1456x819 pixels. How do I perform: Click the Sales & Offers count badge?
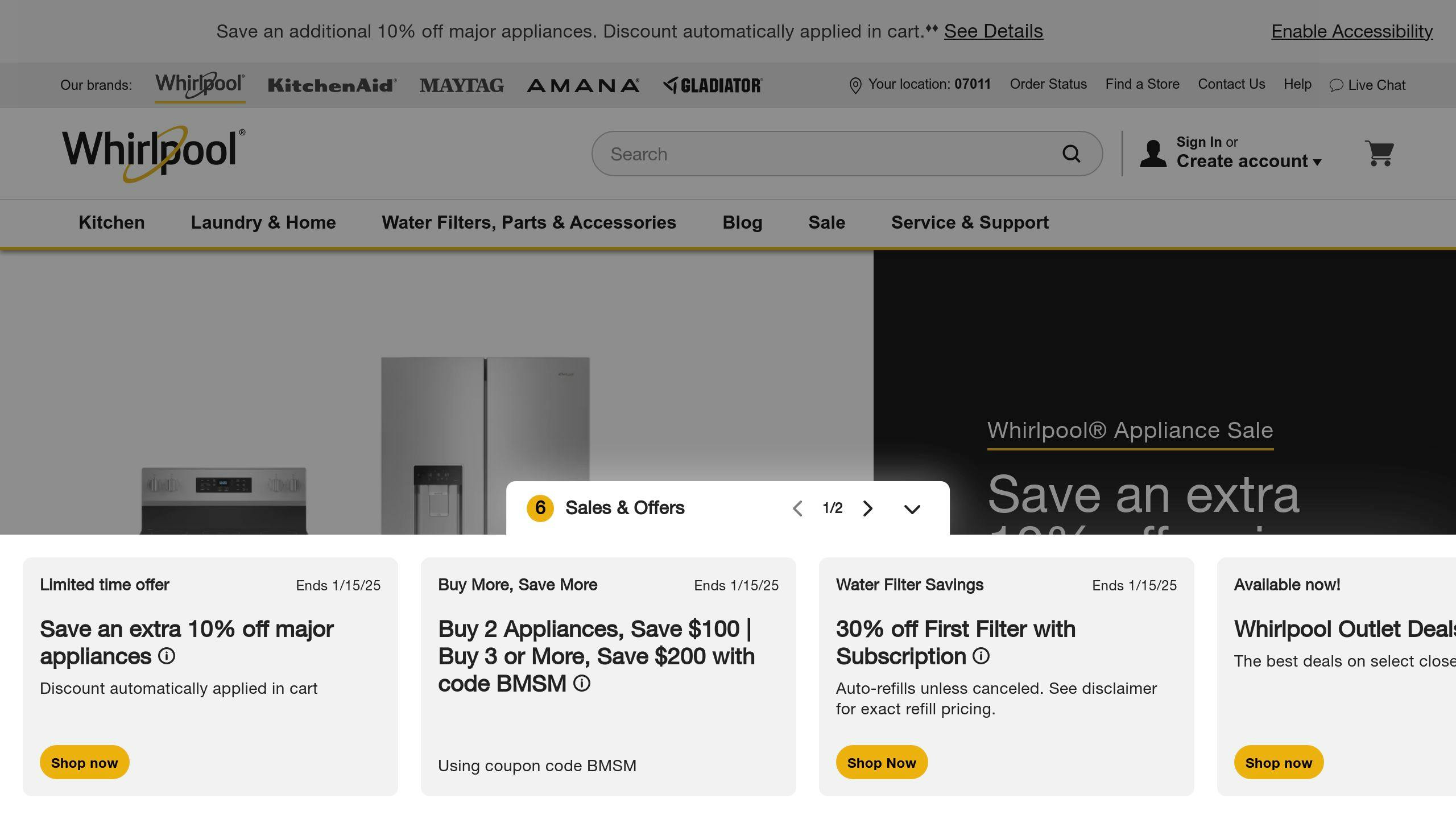coord(540,508)
